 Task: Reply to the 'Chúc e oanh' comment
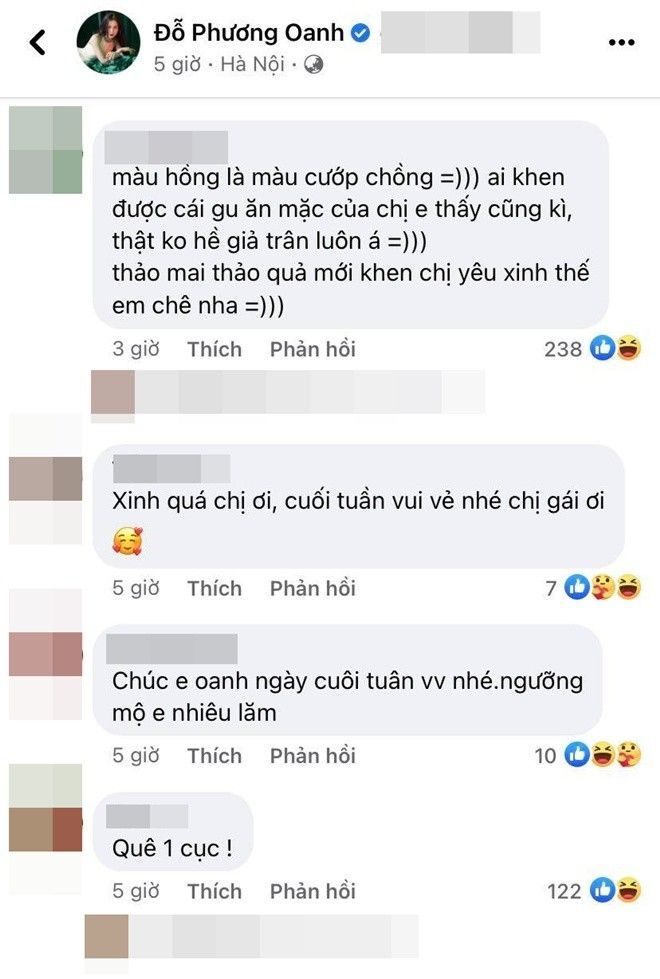click(312, 755)
